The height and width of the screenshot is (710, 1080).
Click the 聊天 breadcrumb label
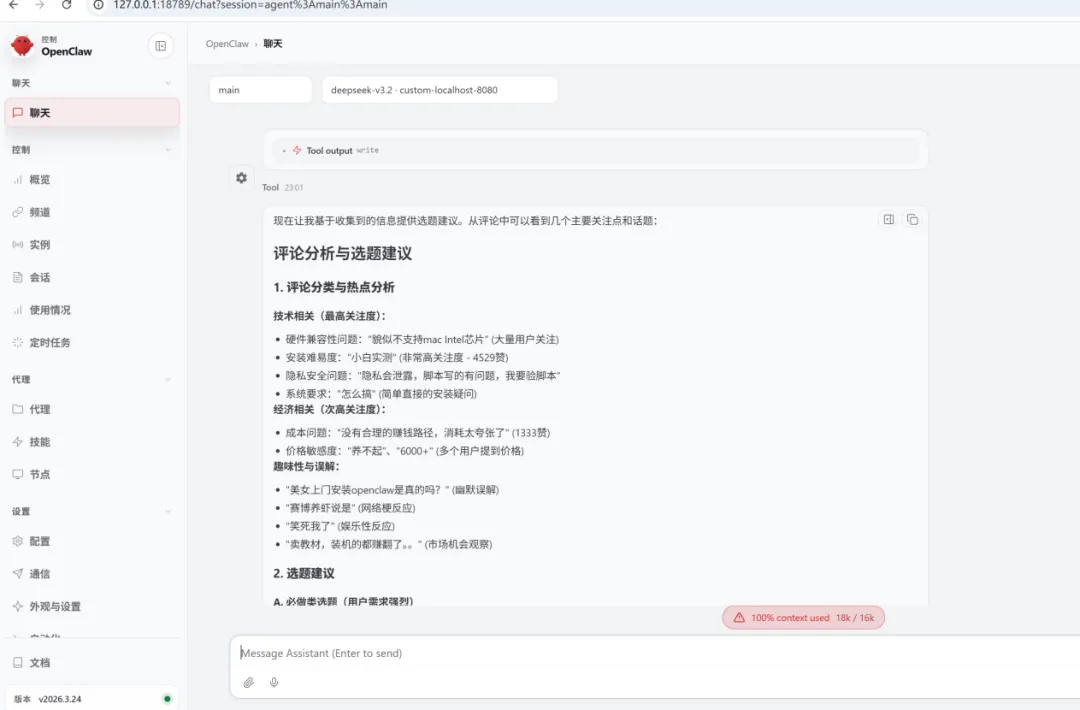(273, 43)
